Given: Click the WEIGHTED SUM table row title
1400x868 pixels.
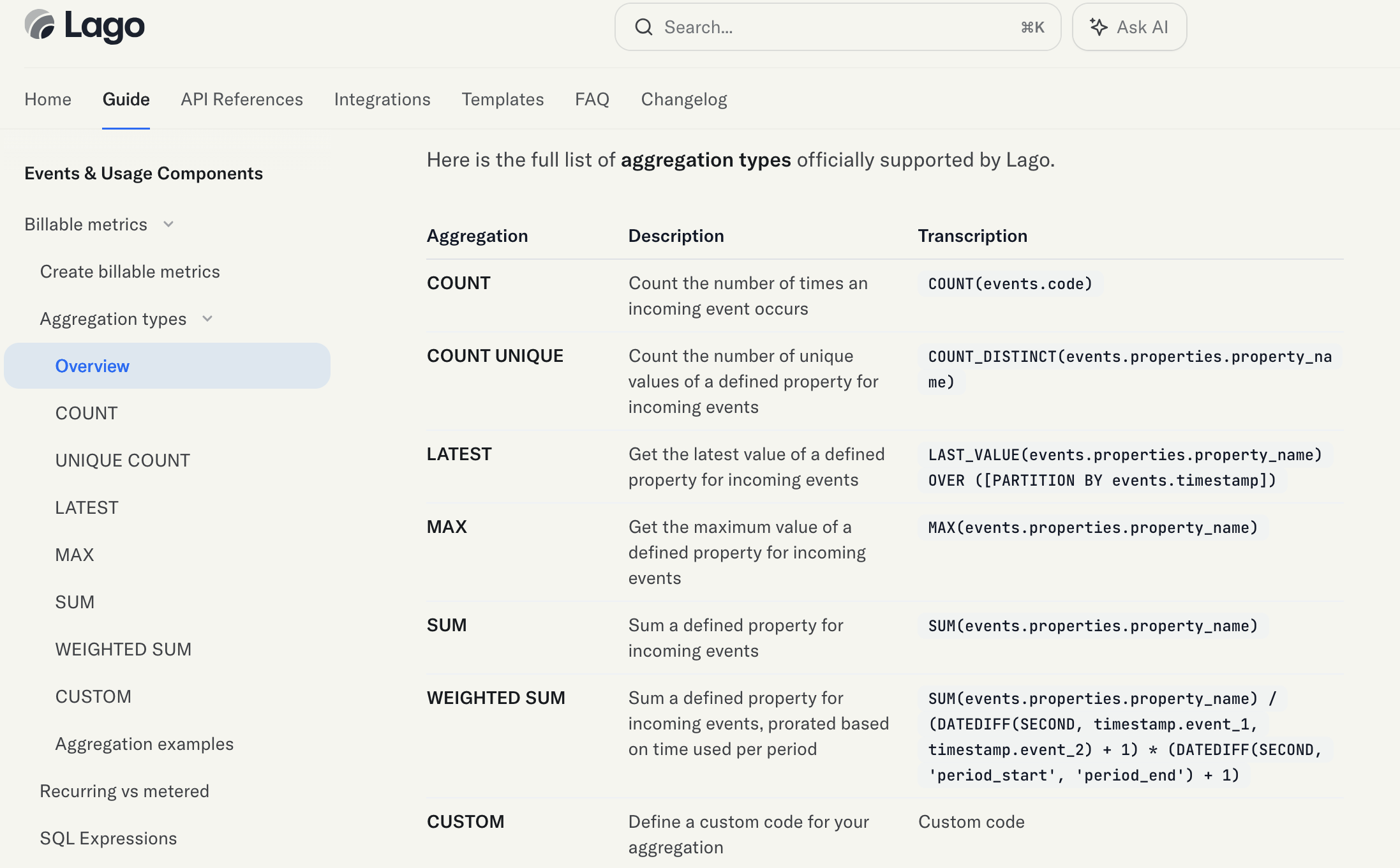Looking at the screenshot, I should [496, 698].
